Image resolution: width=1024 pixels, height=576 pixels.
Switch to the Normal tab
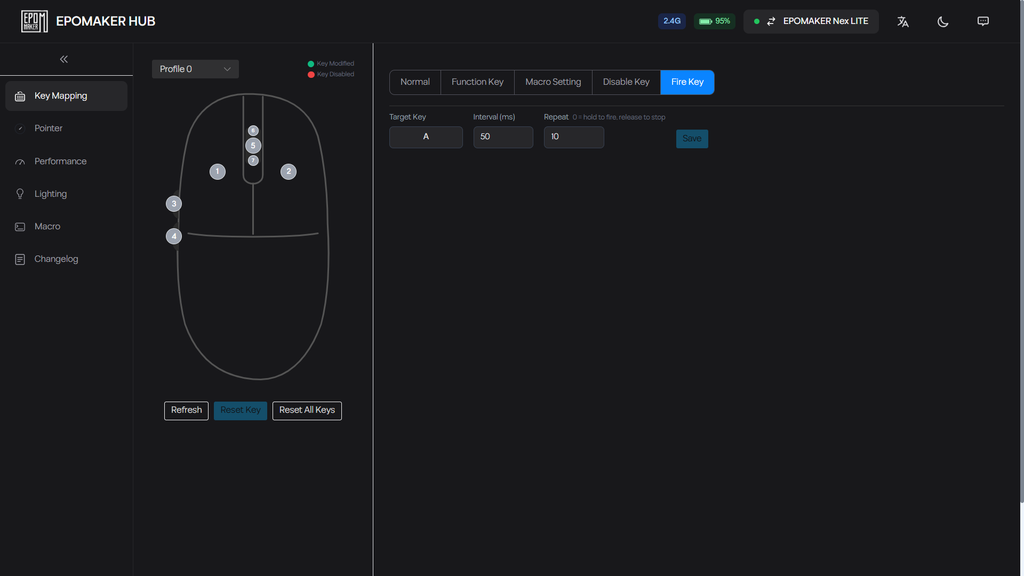[415, 82]
